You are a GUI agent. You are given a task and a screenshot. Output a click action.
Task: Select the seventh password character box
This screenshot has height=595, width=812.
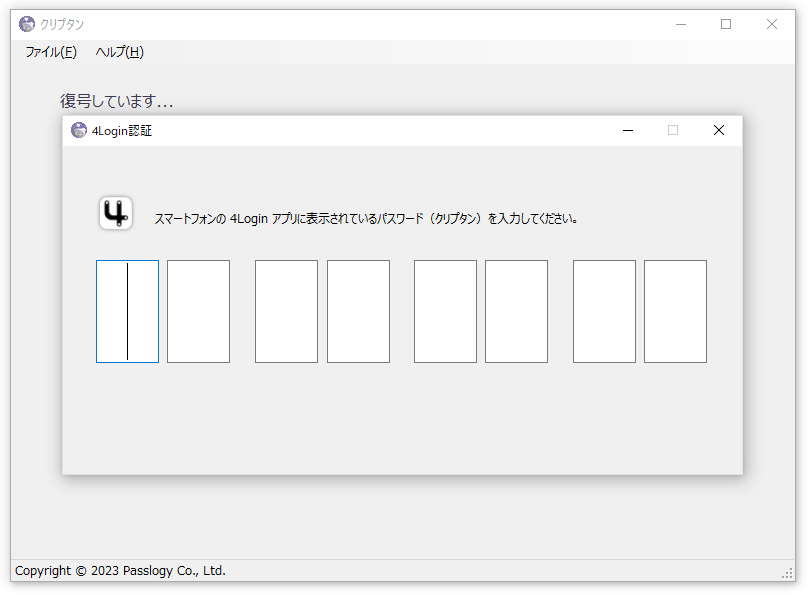tap(604, 311)
